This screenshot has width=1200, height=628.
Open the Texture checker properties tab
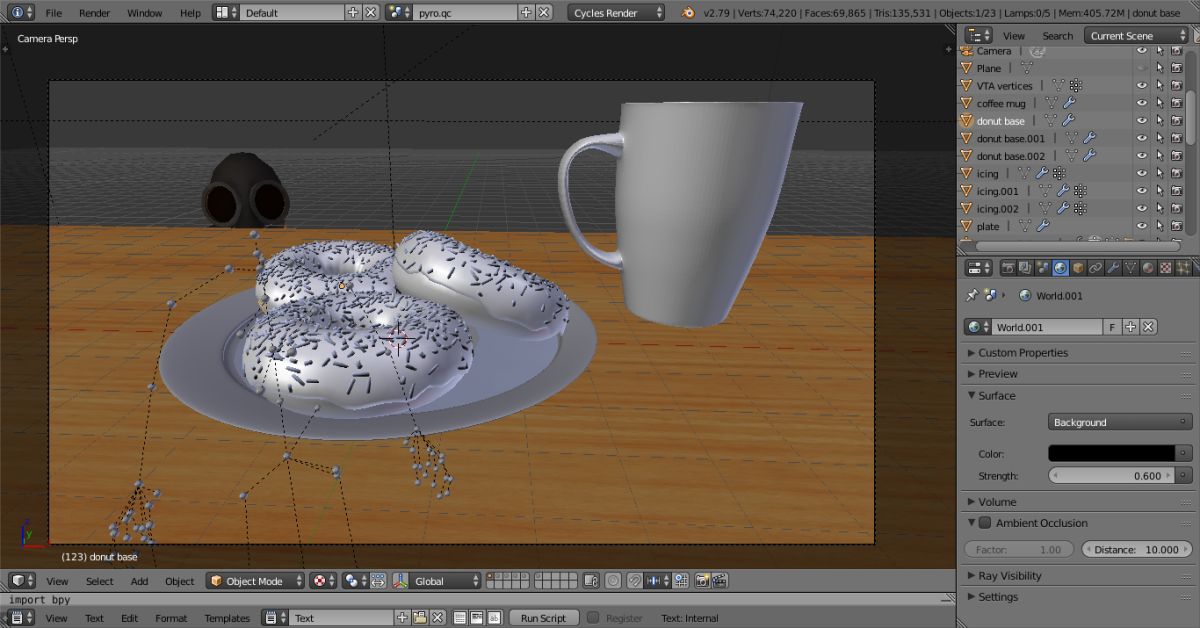[1166, 268]
